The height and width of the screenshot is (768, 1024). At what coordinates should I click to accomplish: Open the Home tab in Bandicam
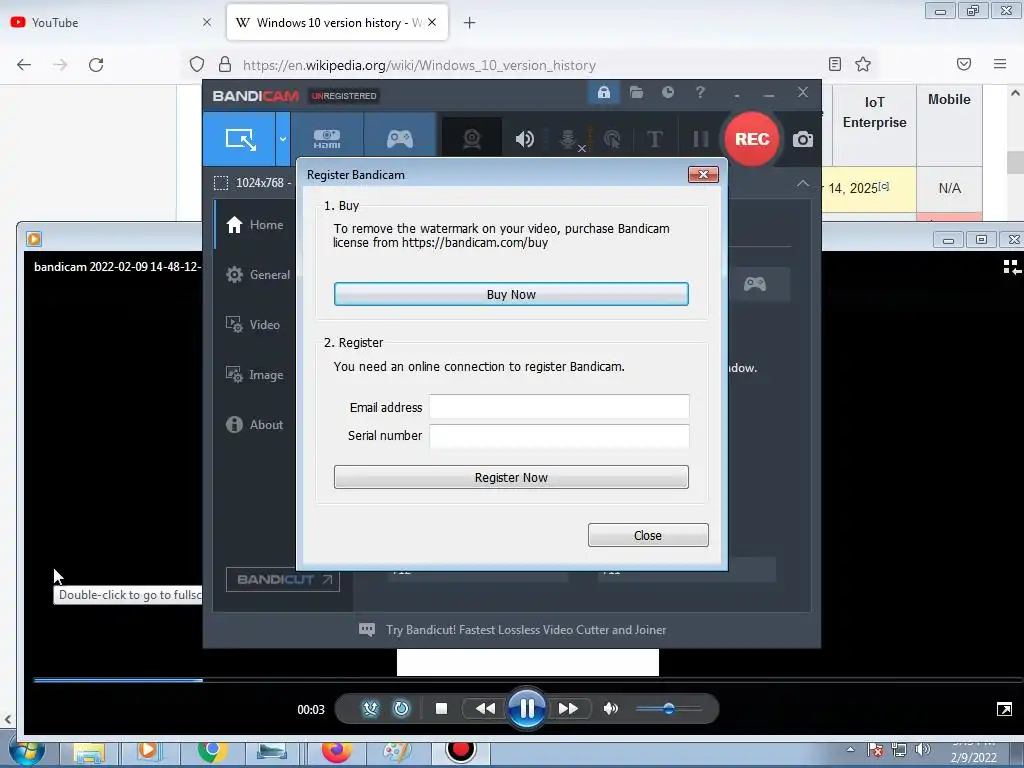(x=255, y=225)
